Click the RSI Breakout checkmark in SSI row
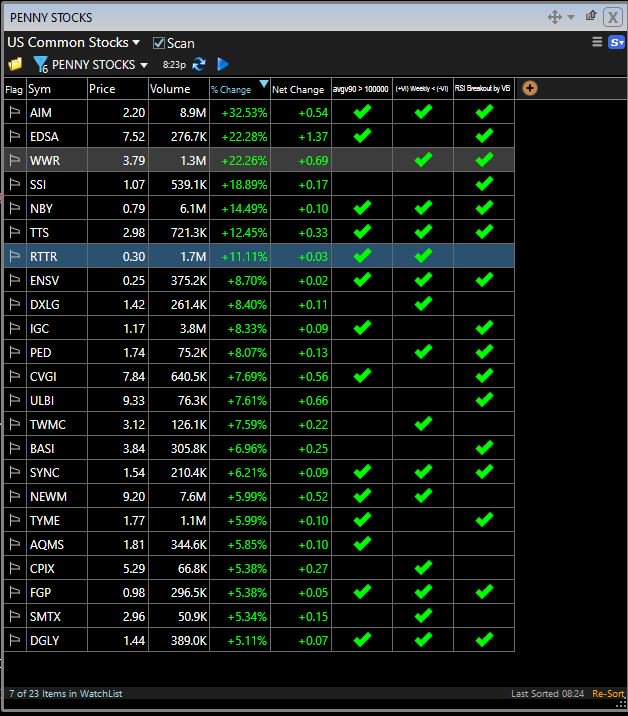628x716 pixels. tap(484, 184)
